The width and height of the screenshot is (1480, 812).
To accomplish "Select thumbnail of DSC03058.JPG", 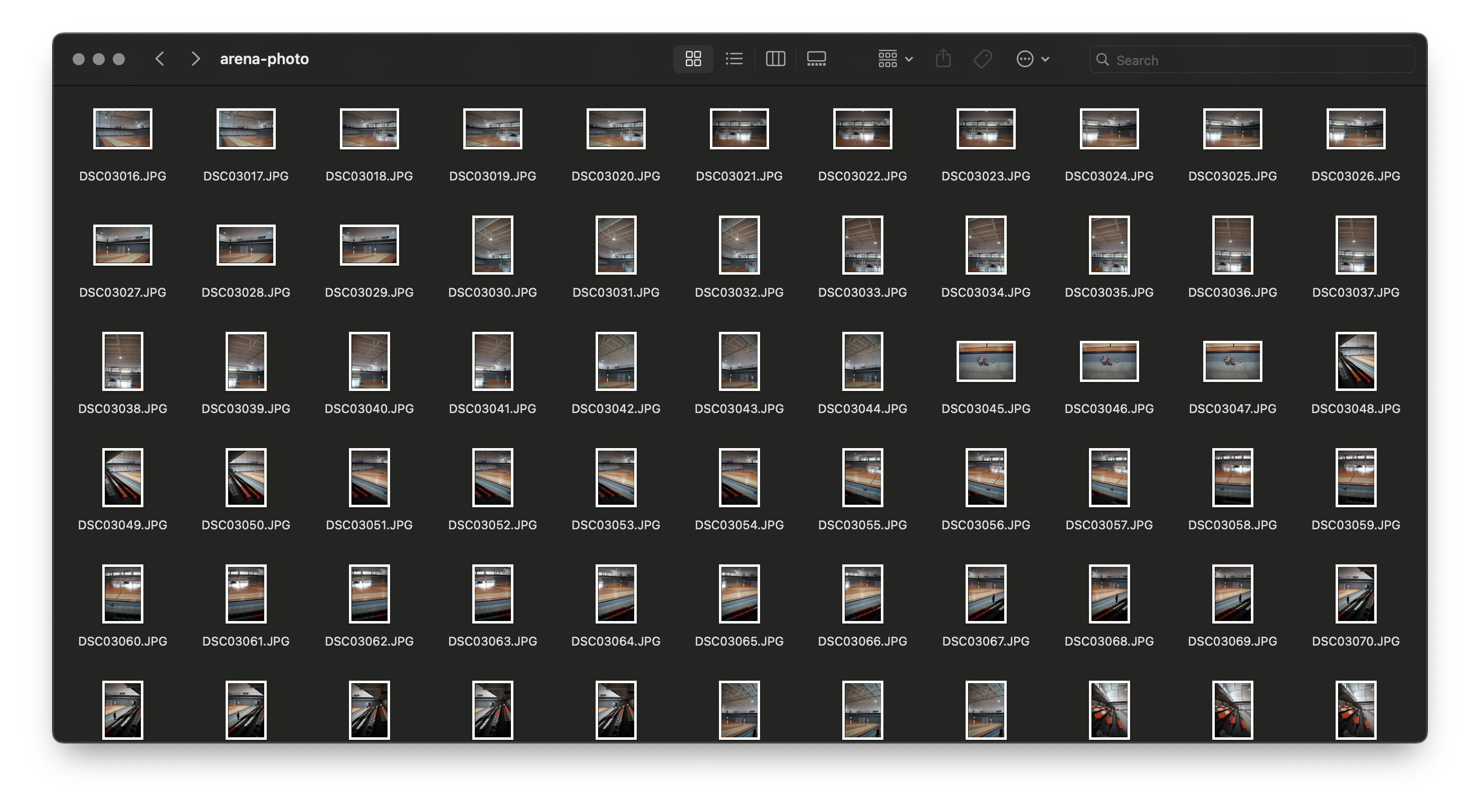I will 1232,478.
